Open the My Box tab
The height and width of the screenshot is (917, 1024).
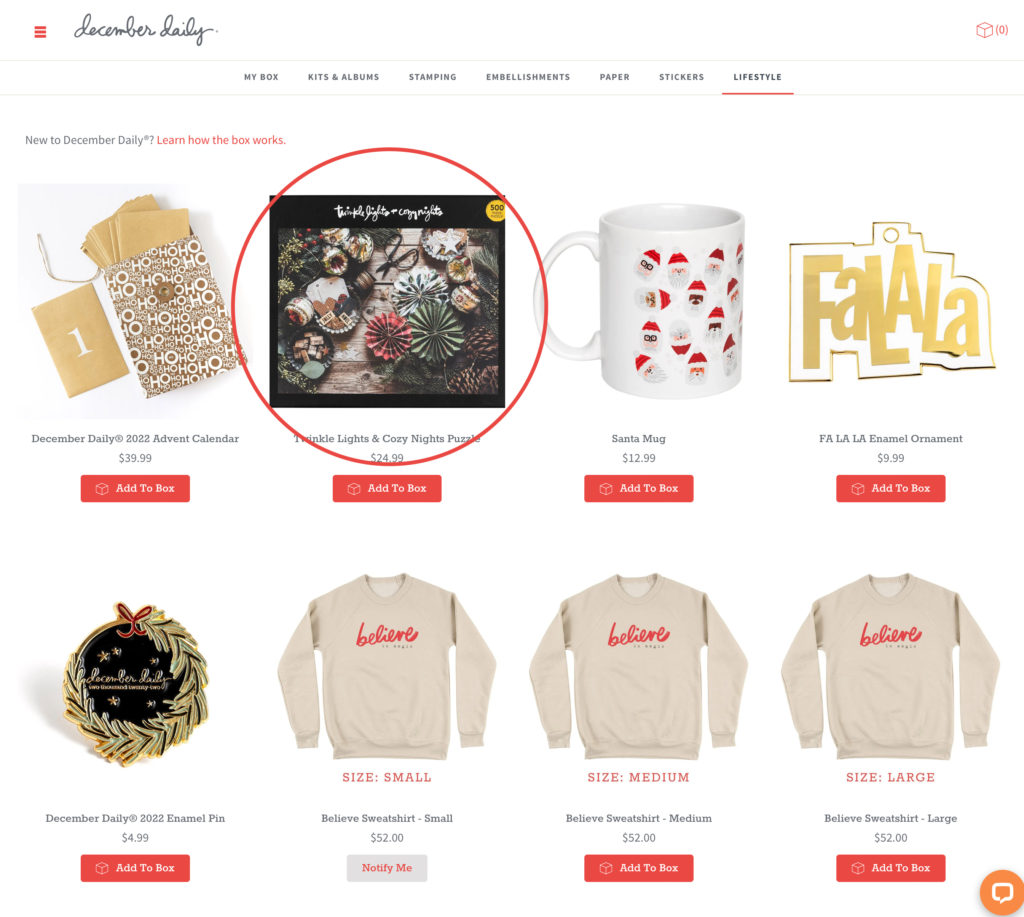pos(261,77)
